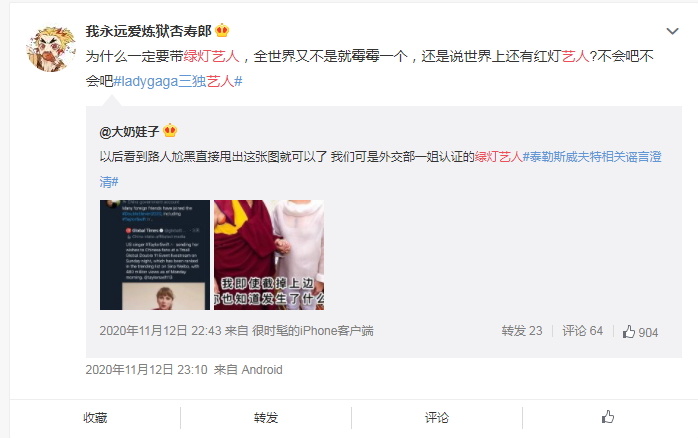This screenshot has width=698, height=438.
Task: Click 评论 64 on quoted post
Action: click(582, 331)
